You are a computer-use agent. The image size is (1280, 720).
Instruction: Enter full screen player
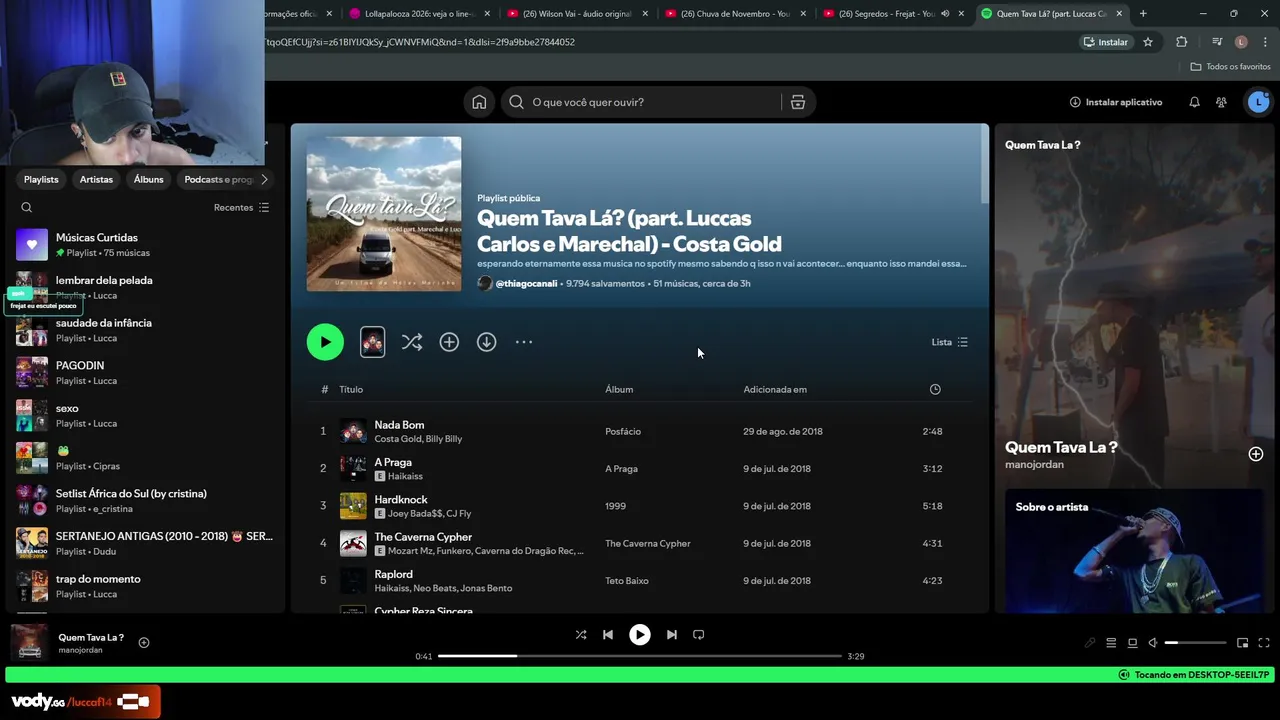tap(1264, 643)
